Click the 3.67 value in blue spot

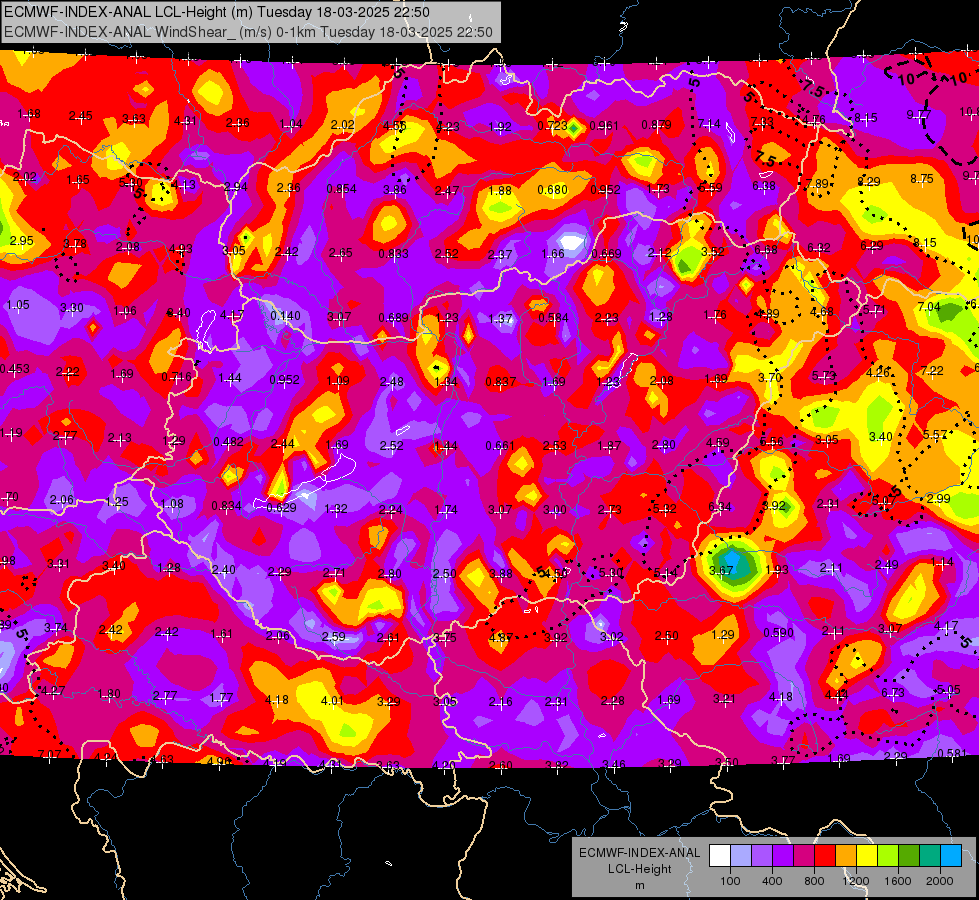(721, 570)
